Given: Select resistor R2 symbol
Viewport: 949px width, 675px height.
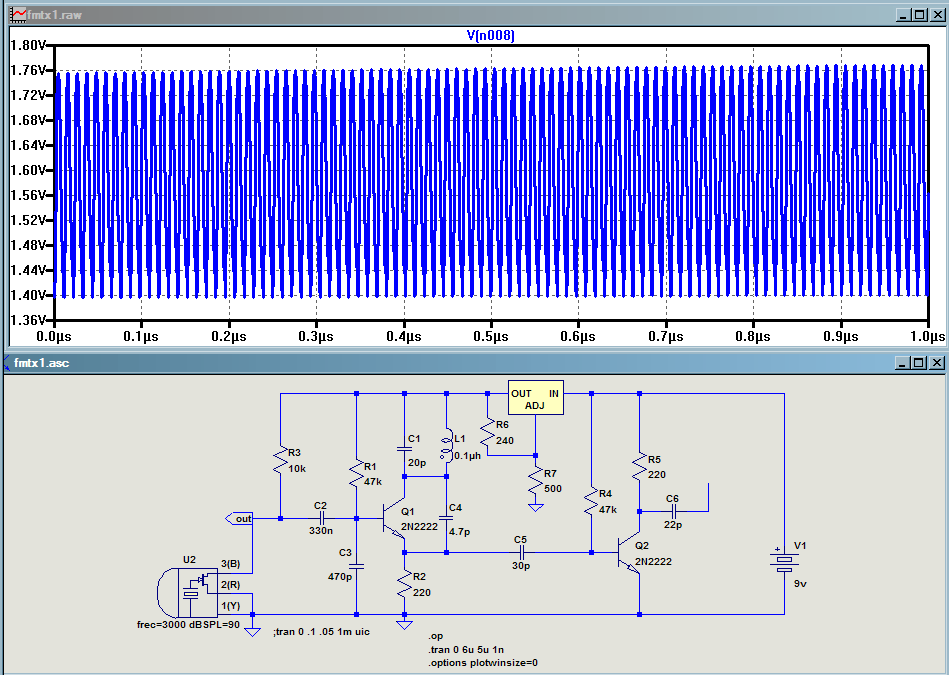Looking at the screenshot, I should point(404,585).
